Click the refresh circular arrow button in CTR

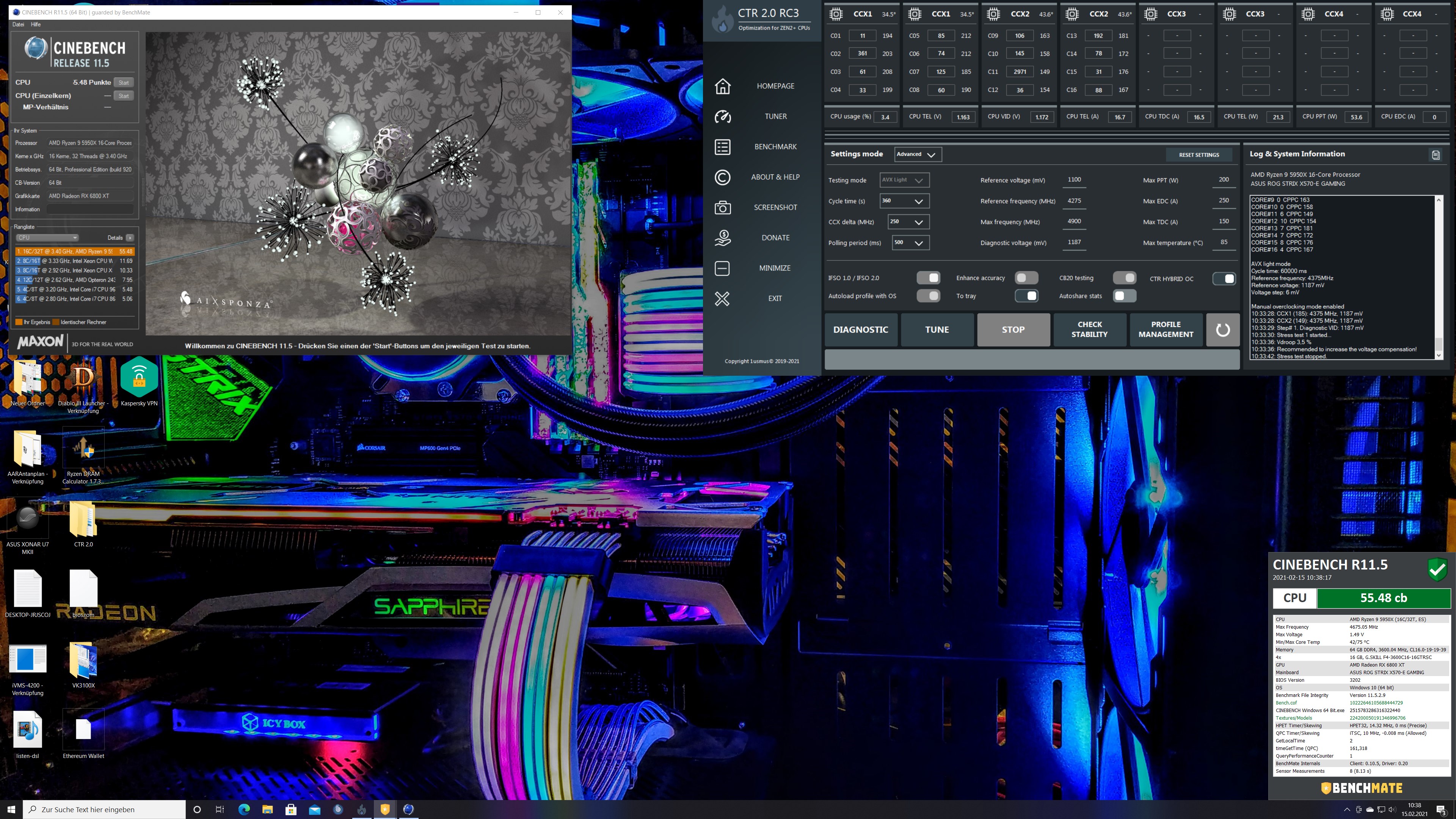1222,329
